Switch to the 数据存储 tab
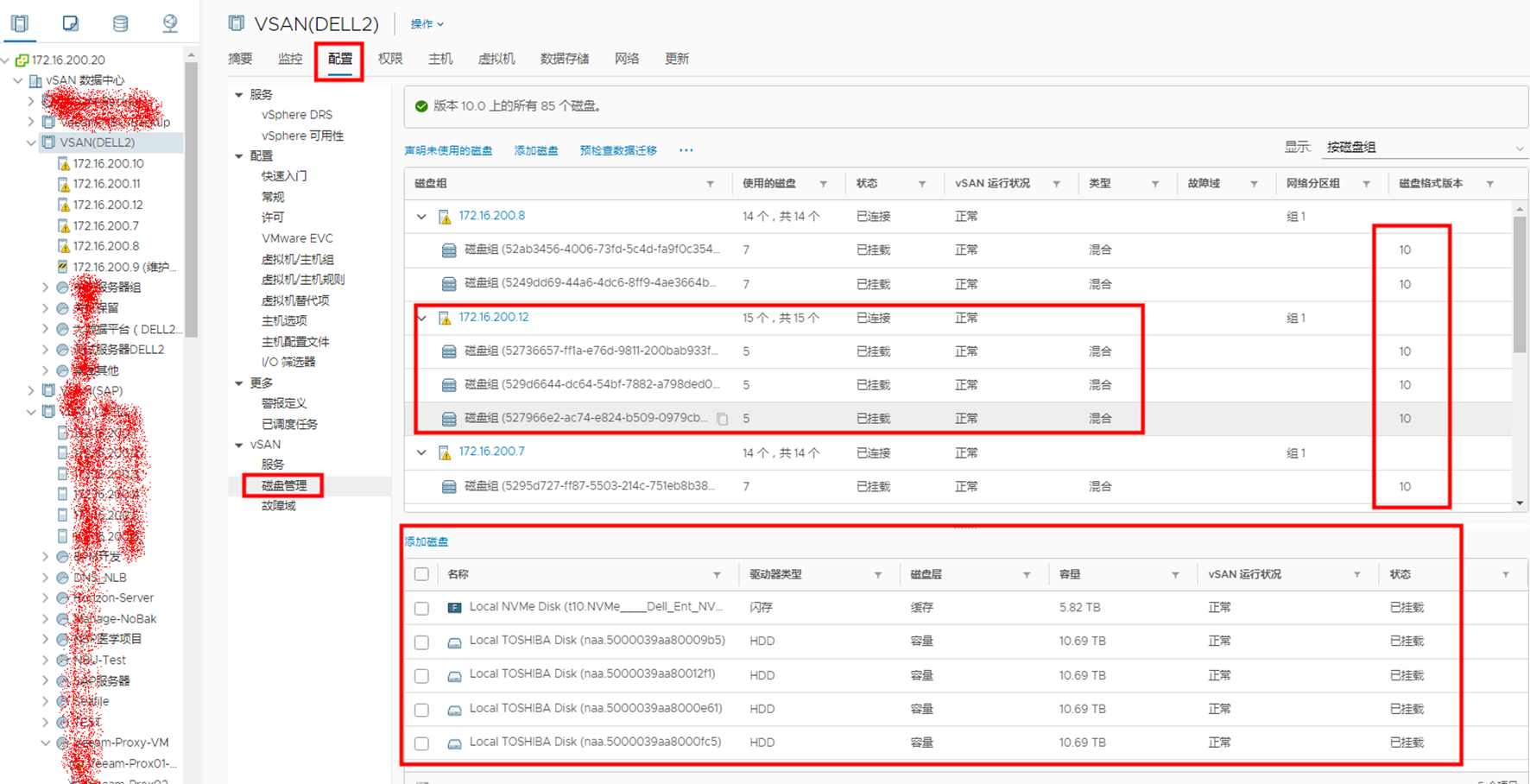 [x=565, y=59]
